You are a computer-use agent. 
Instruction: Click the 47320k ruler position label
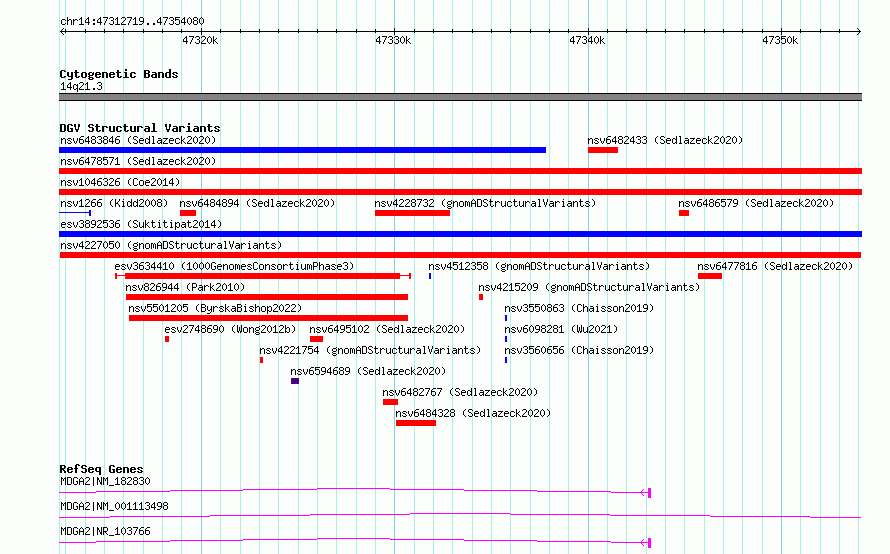click(x=200, y=40)
